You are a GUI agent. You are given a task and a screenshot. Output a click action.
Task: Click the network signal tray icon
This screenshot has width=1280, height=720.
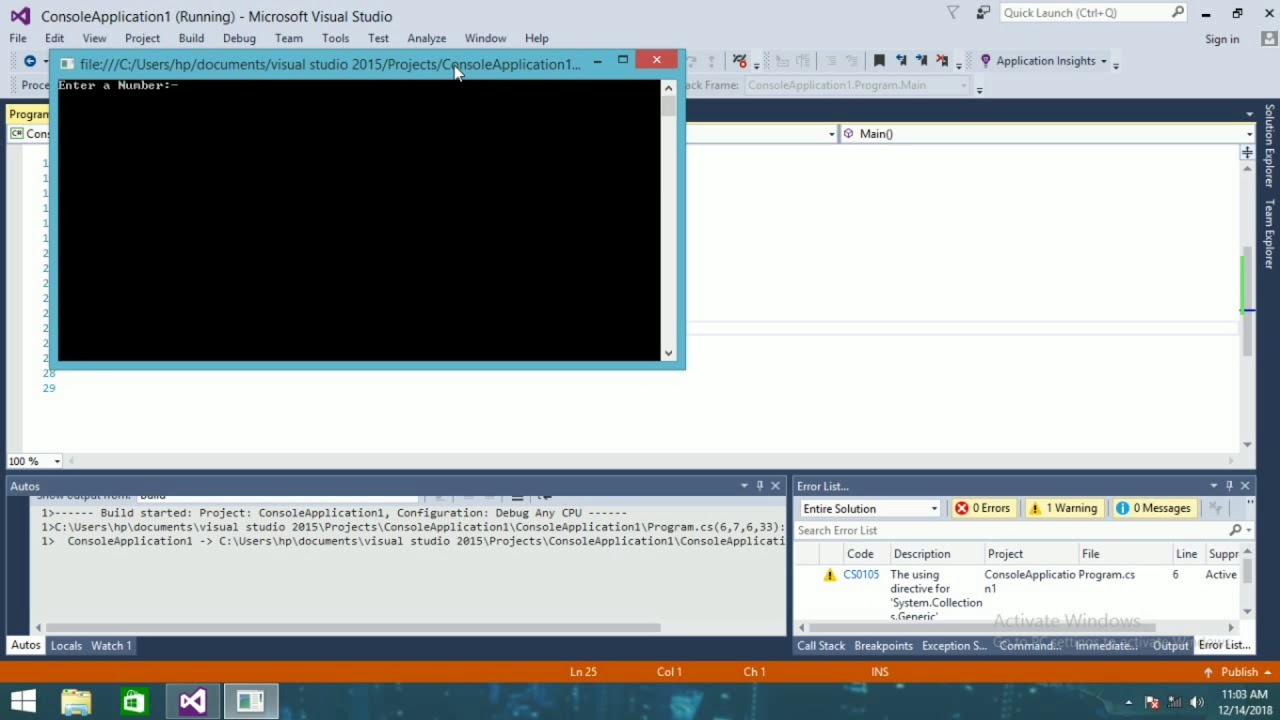click(x=1174, y=702)
